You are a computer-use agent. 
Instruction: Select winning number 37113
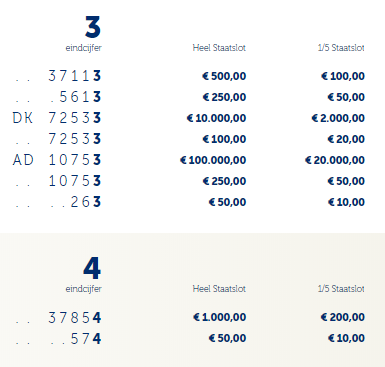point(74,76)
